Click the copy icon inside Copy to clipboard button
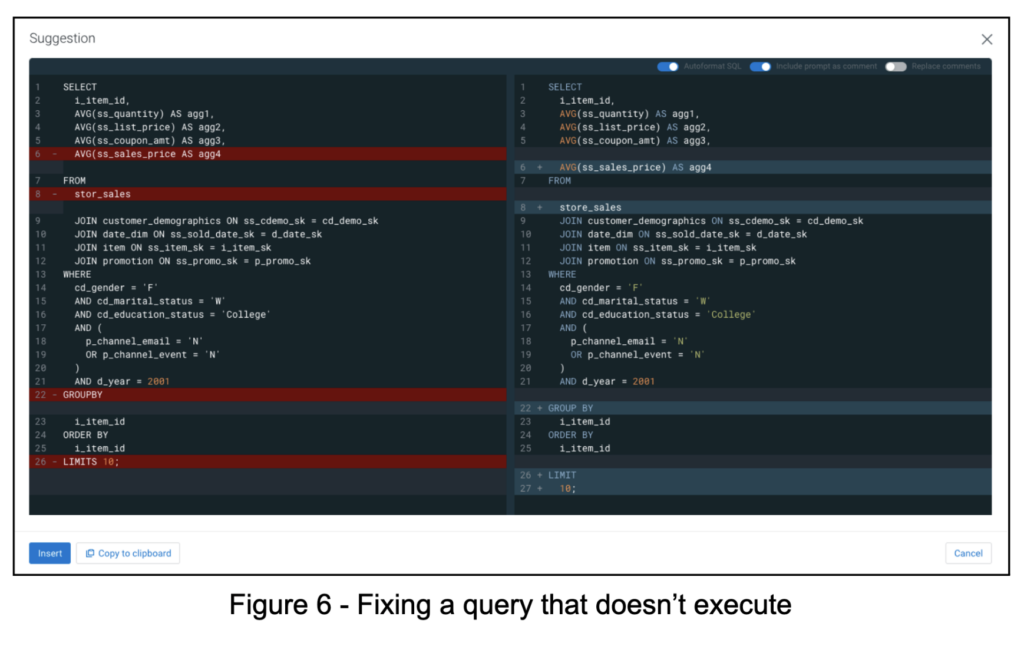The height and width of the screenshot is (646, 1024). (89, 553)
